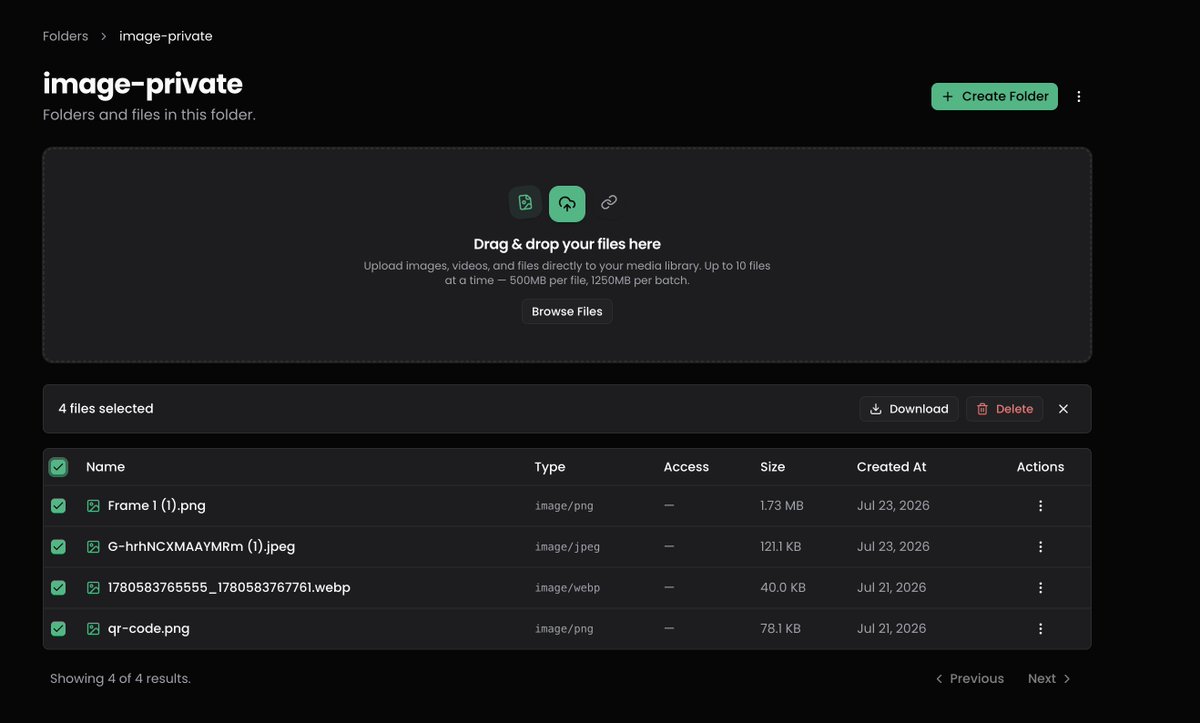This screenshot has height=723, width=1200.
Task: Click Showing 4 of 4 results text
Action: coord(120,679)
